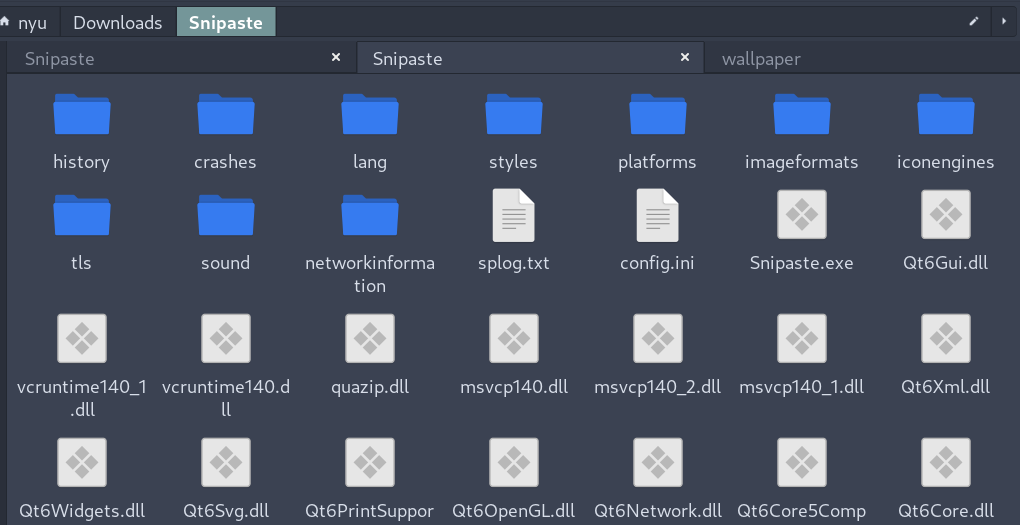Screen dimensions: 1020x525
Task: Select the Qt6Core5Compat file icon
Action: [801, 462]
